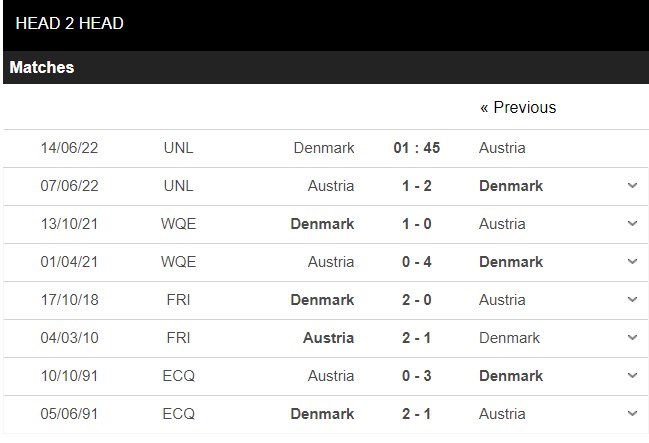
Task: Open the 1 - 2 score result
Action: 417,186
